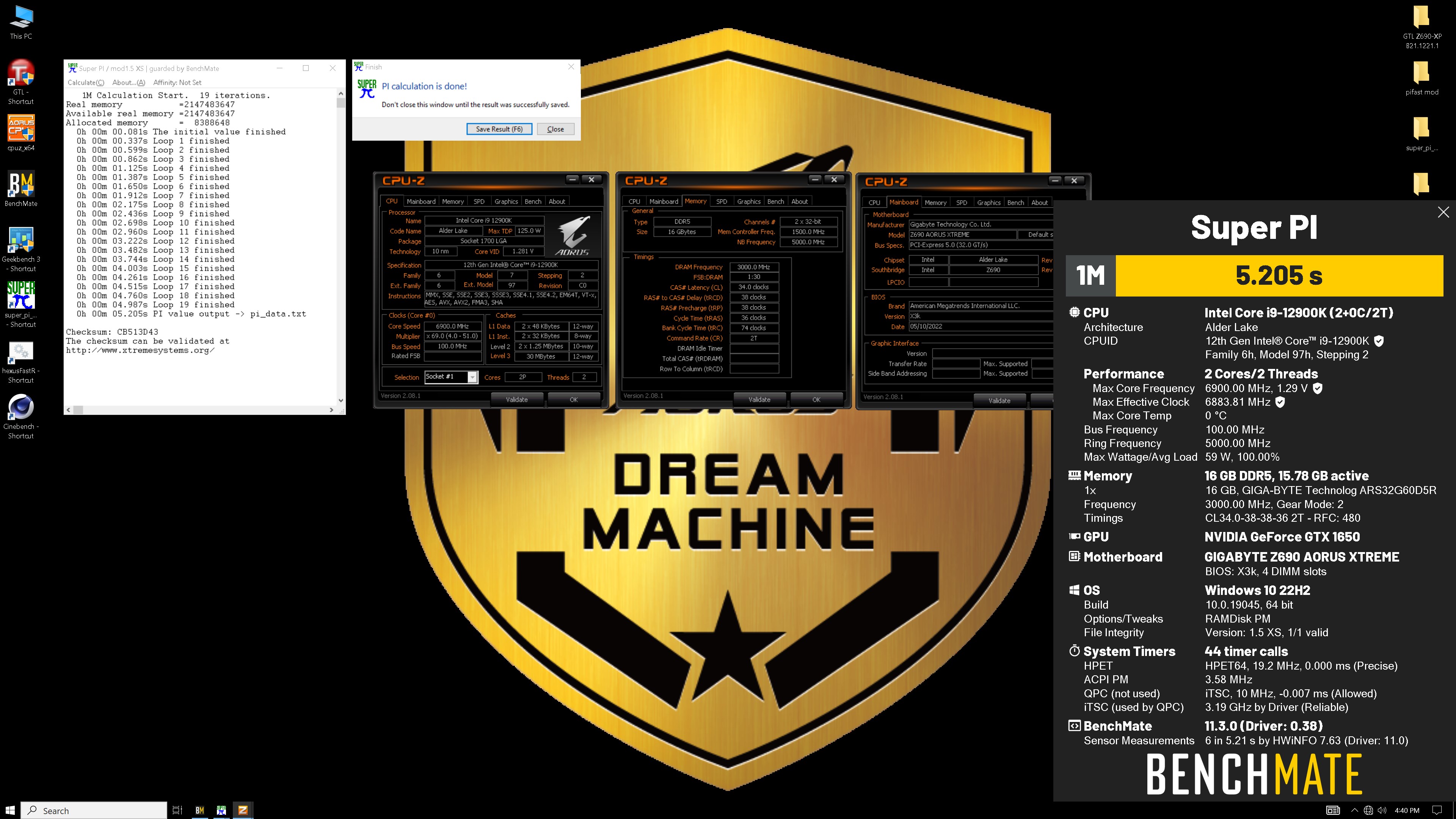The height and width of the screenshot is (819, 1456).
Task: Click the Checksum: CB513D43 line
Action: pos(112,332)
